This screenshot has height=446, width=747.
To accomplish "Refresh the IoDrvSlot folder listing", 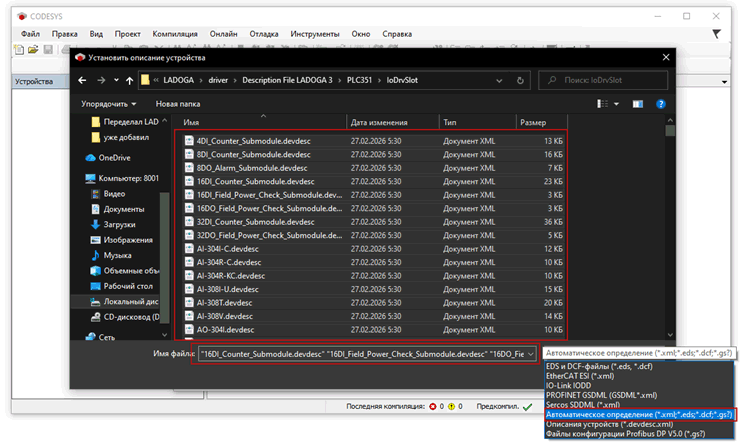I will coord(520,81).
